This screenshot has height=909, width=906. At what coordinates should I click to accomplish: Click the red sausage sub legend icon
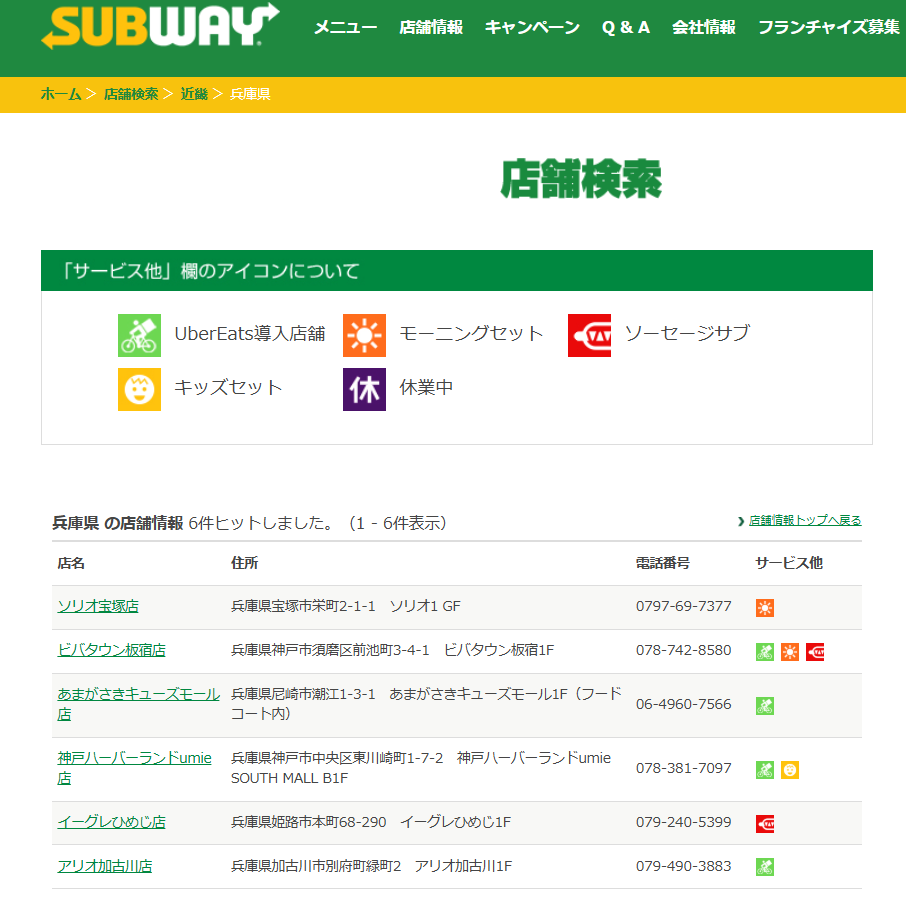pyautogui.click(x=589, y=336)
